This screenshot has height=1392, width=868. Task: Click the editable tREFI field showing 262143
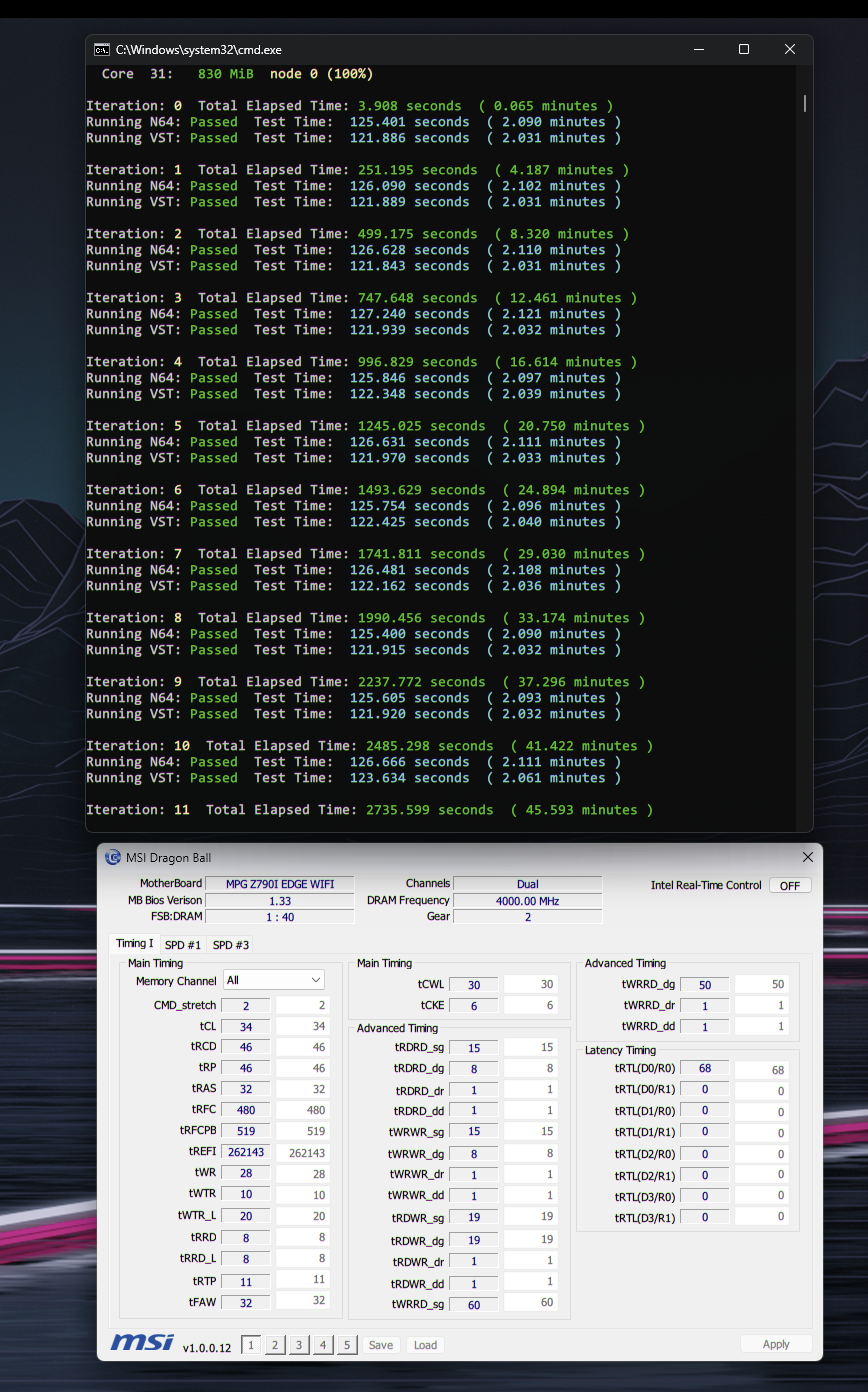tap(302, 1152)
